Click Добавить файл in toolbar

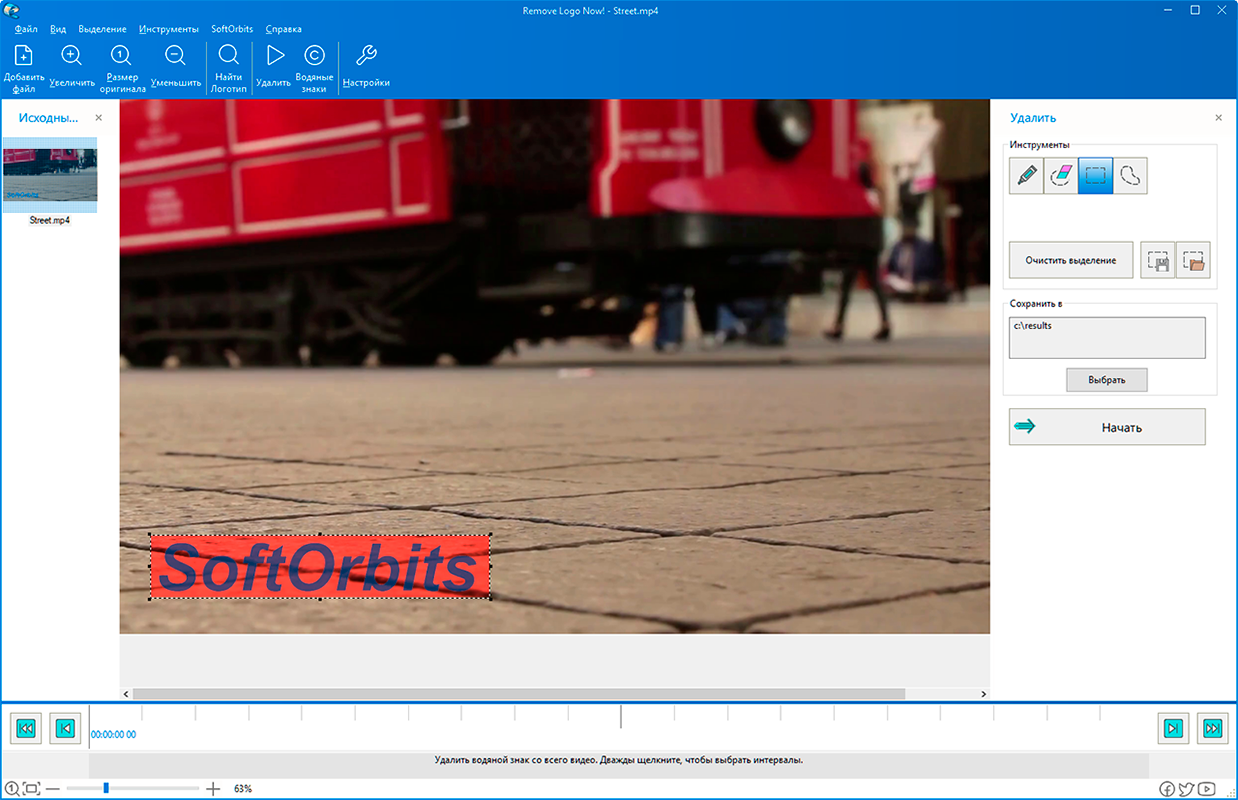pyautogui.click(x=23, y=67)
